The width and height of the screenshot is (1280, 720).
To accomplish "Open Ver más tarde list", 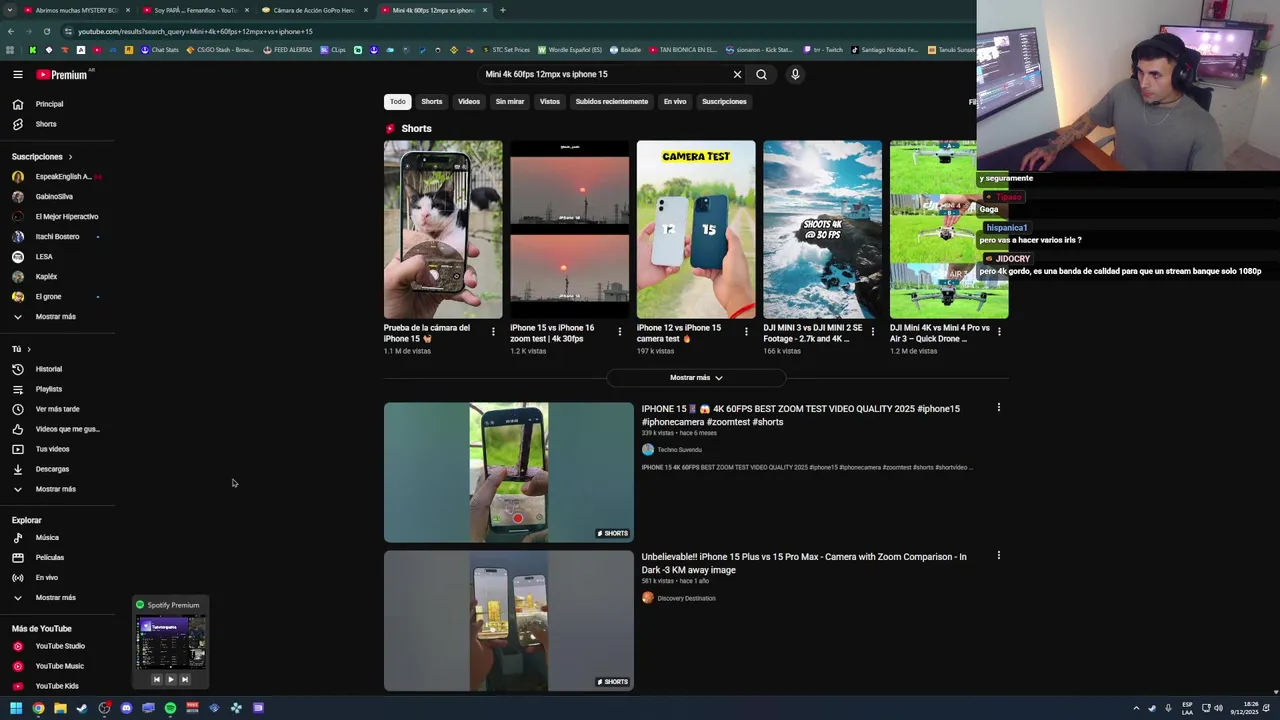I will tap(57, 409).
